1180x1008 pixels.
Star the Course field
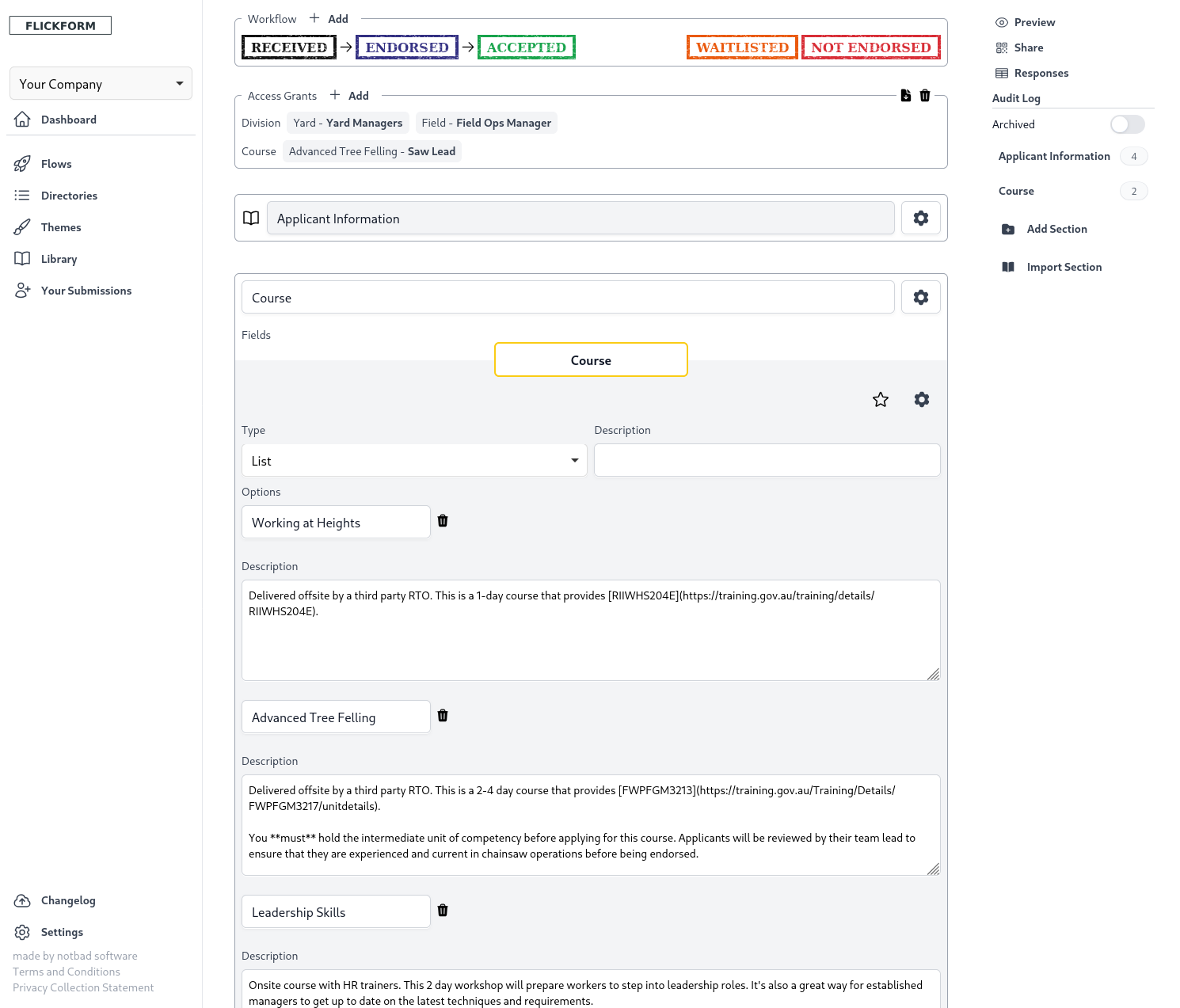coord(880,400)
